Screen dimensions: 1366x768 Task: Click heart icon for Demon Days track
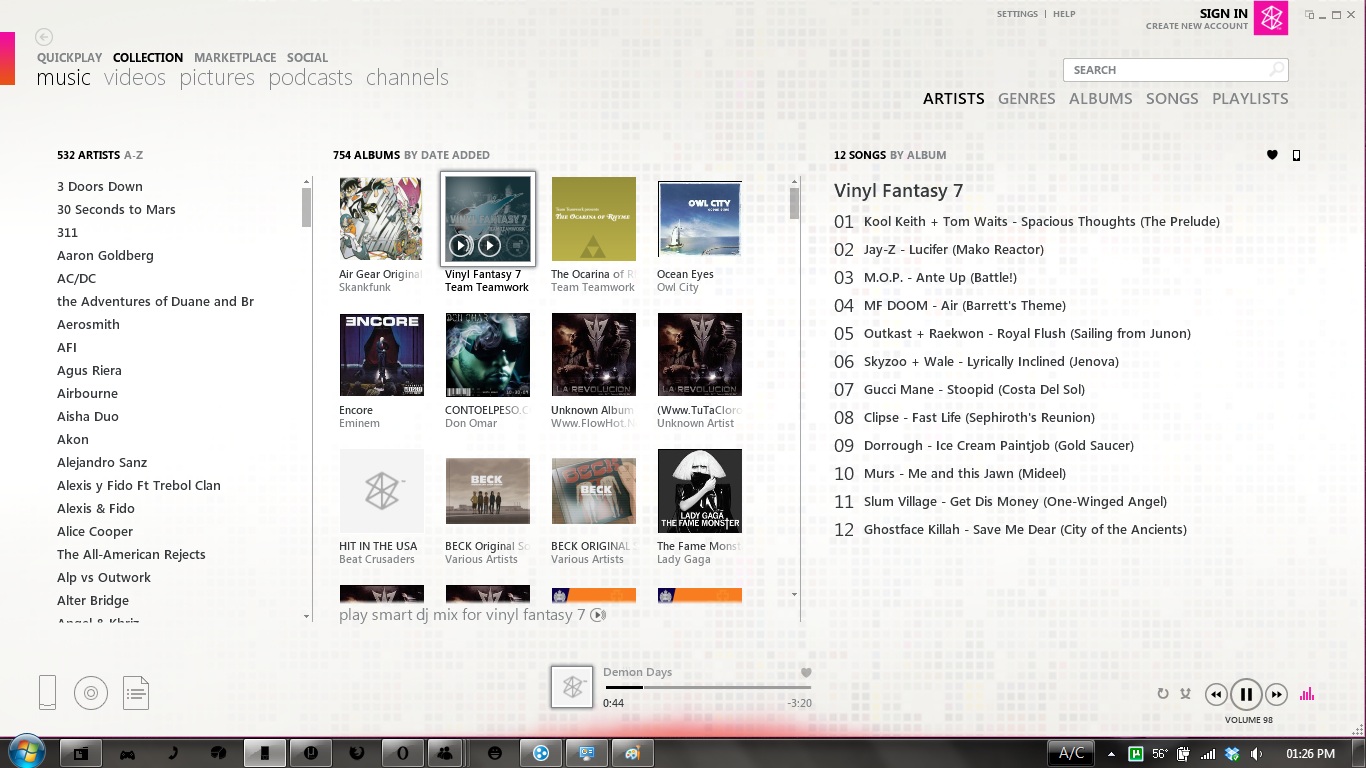(x=806, y=672)
